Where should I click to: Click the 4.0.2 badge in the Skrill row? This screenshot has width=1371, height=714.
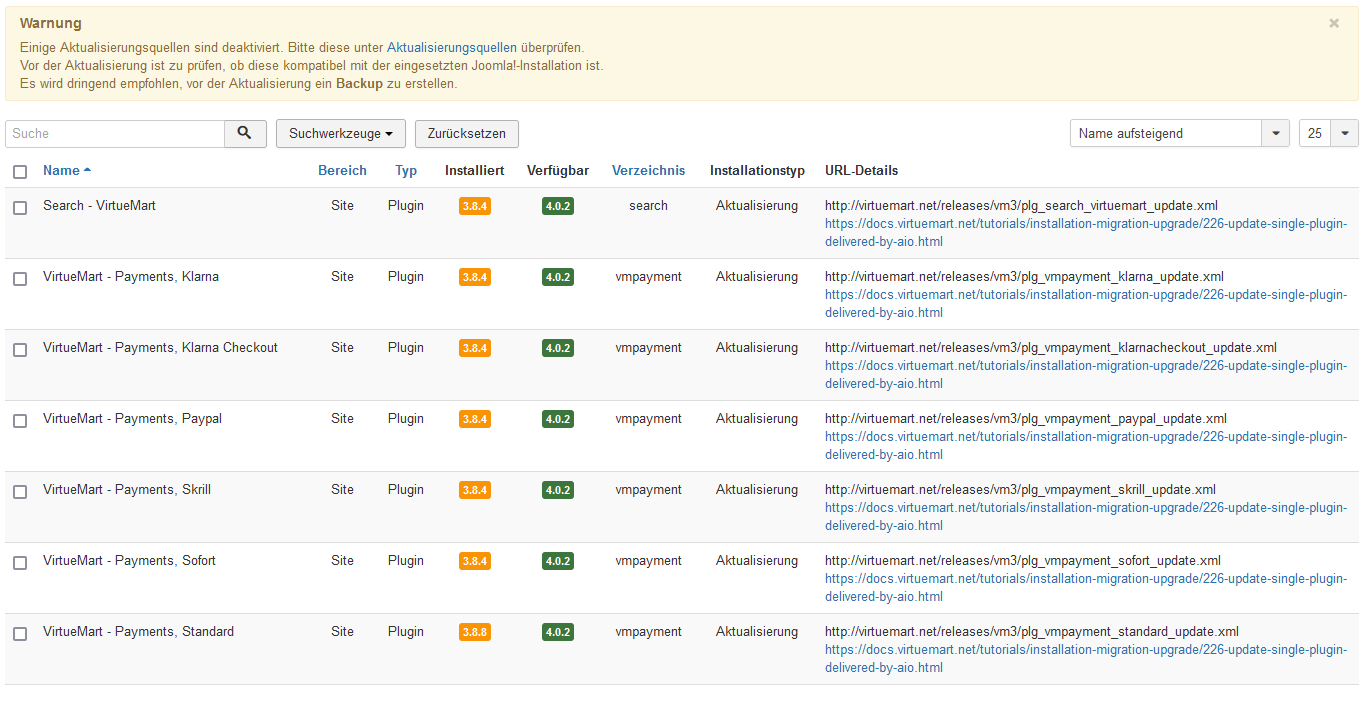point(558,490)
